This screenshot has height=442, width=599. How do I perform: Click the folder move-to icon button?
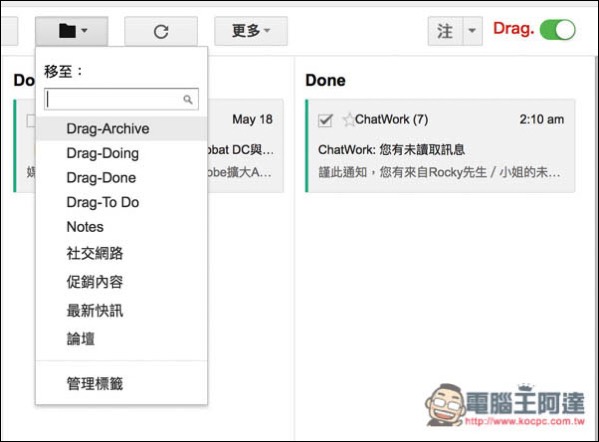[x=71, y=31]
